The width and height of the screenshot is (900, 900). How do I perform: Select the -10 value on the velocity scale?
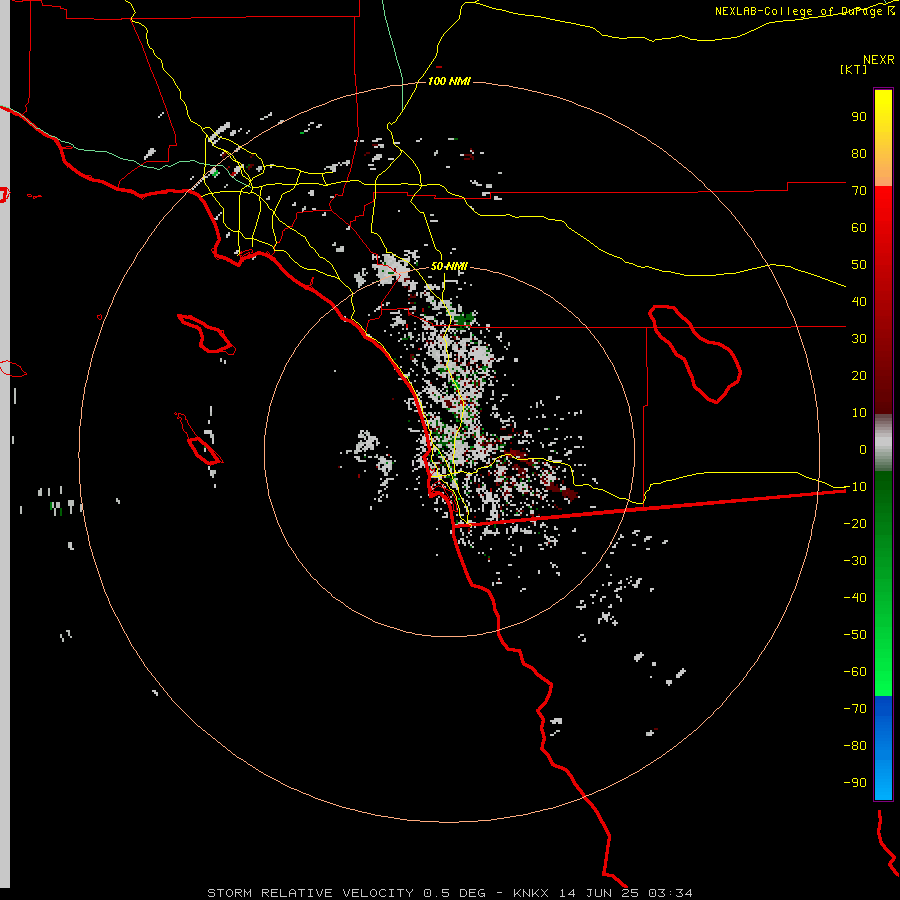tap(855, 487)
